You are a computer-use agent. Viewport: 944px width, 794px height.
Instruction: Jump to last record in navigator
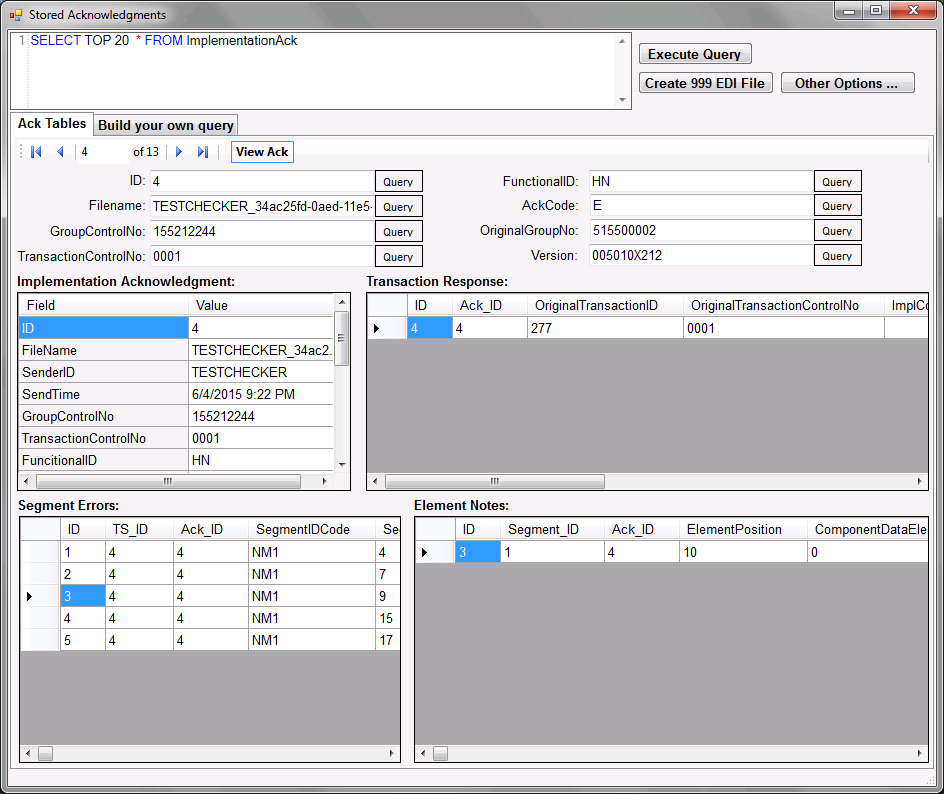coord(203,152)
